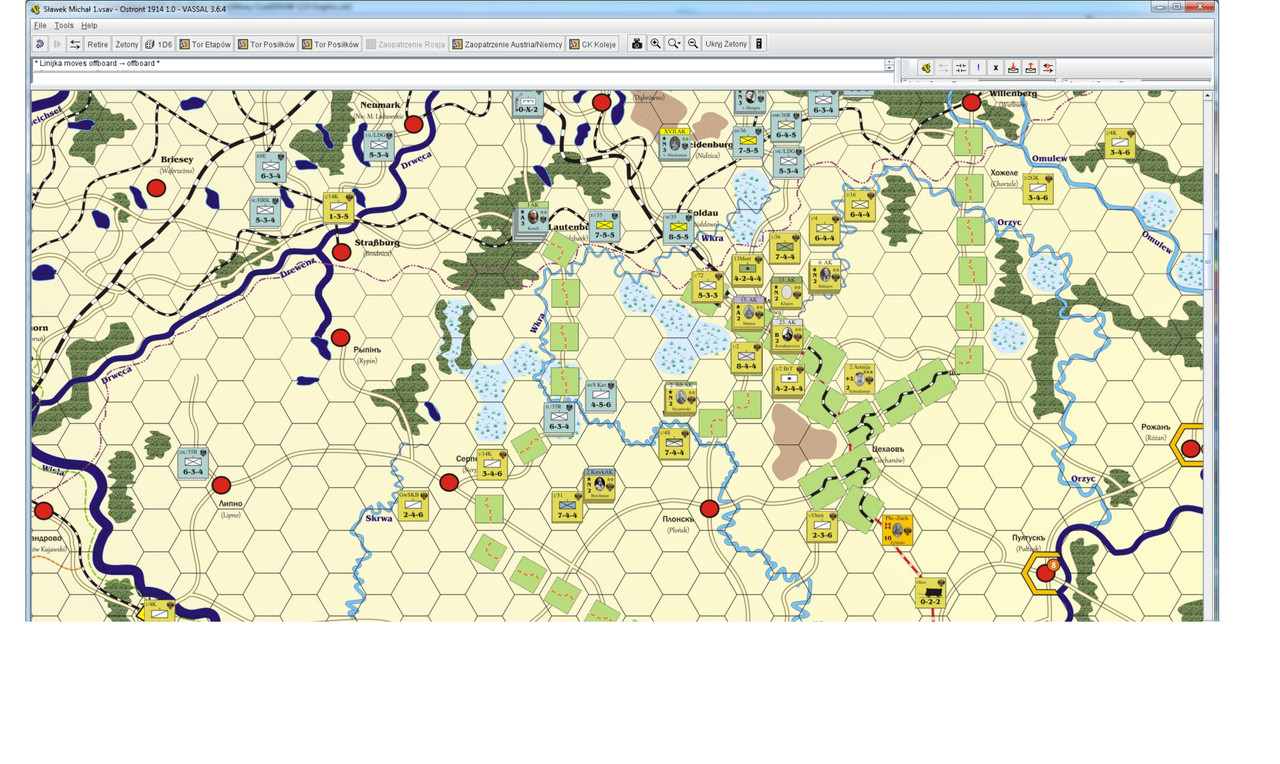Click the last toolbar icon after Ukryj Żetony
Image resolution: width=1280 pixels, height=764 pixels.
tap(759, 44)
